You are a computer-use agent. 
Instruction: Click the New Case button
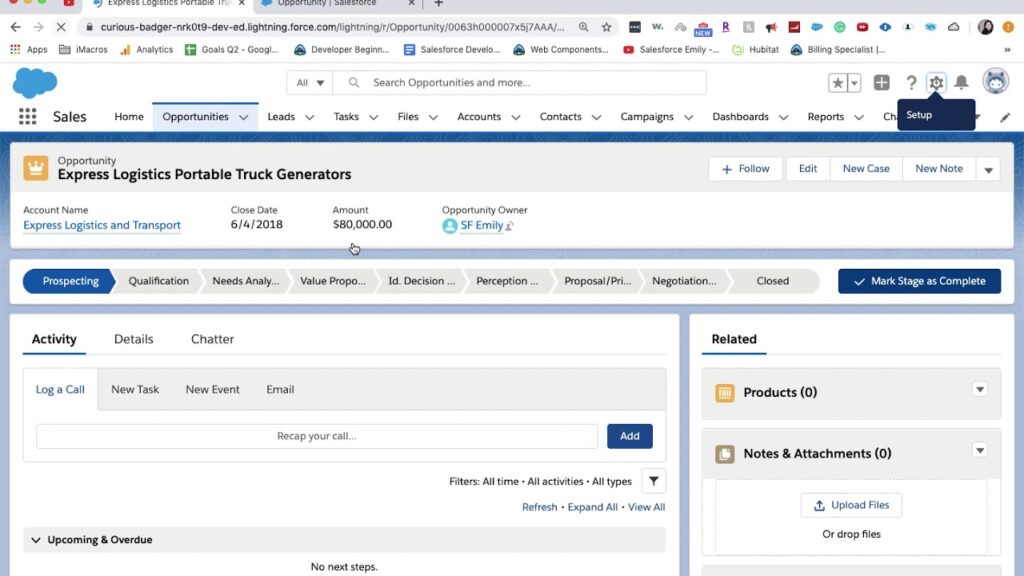click(866, 169)
